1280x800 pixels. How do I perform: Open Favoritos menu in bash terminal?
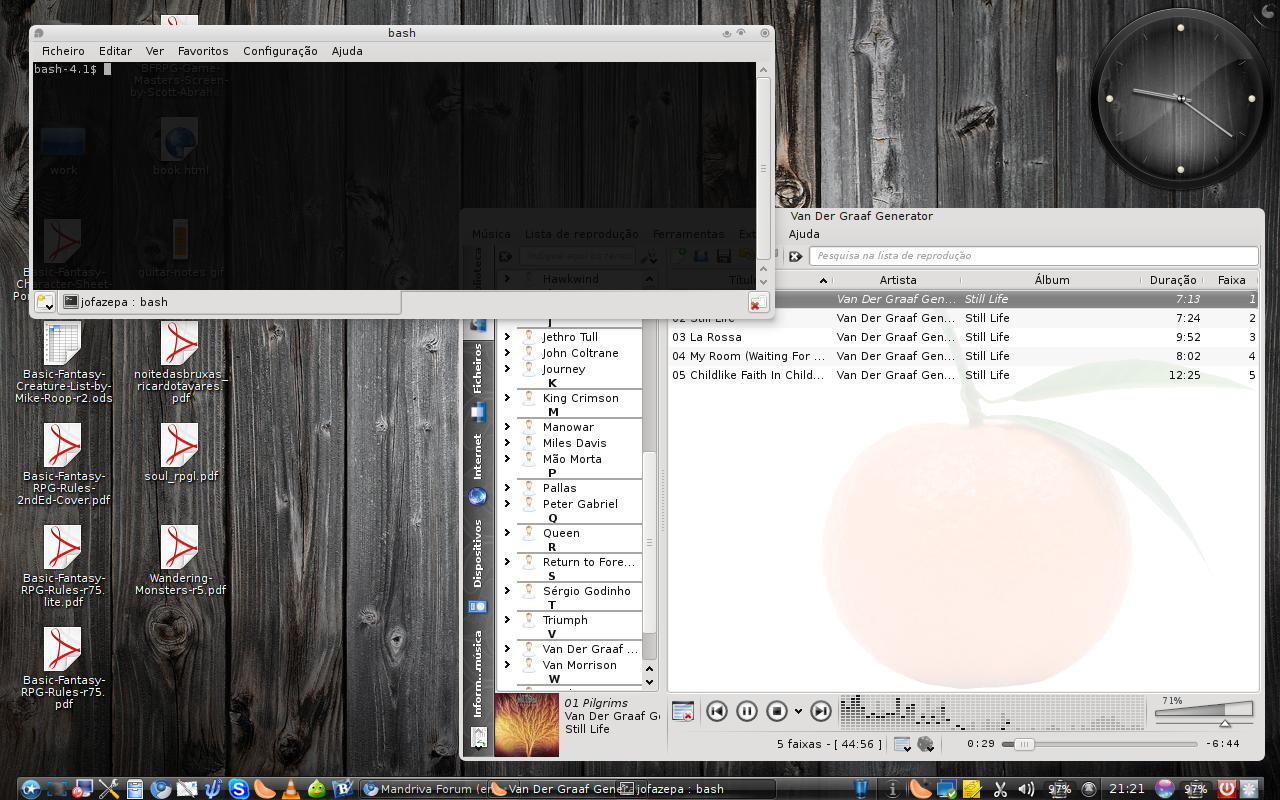tap(203, 51)
